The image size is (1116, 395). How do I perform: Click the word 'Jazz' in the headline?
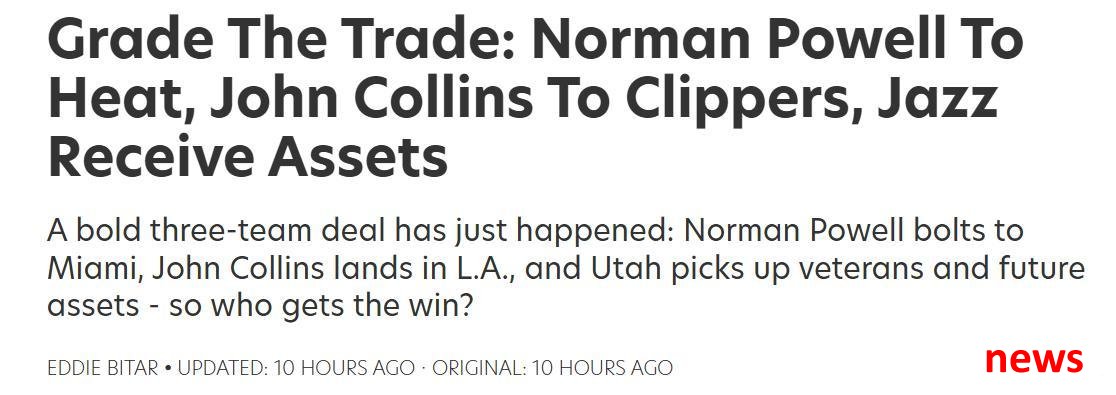tap(950, 101)
